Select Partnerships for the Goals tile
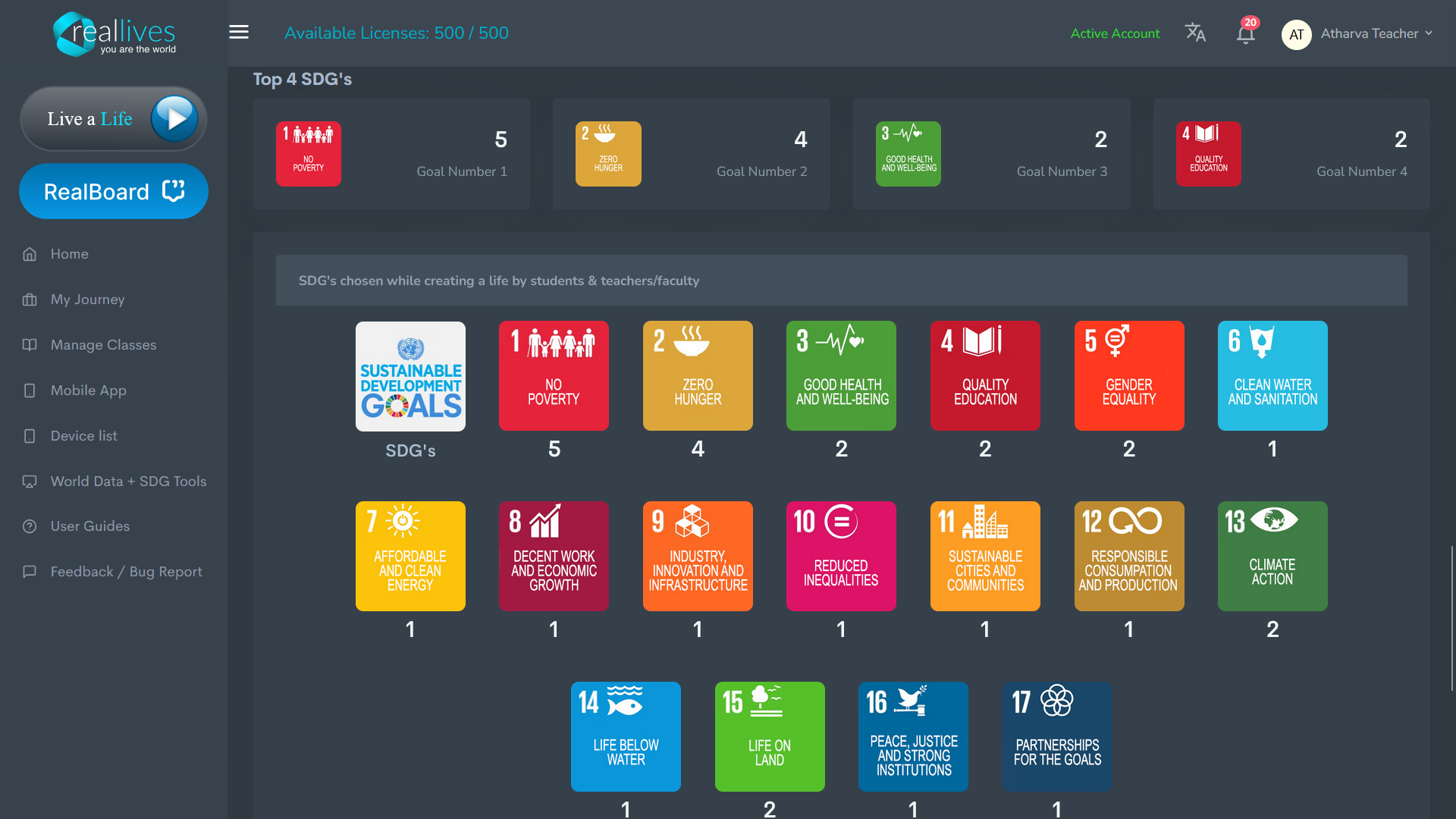 (1057, 736)
